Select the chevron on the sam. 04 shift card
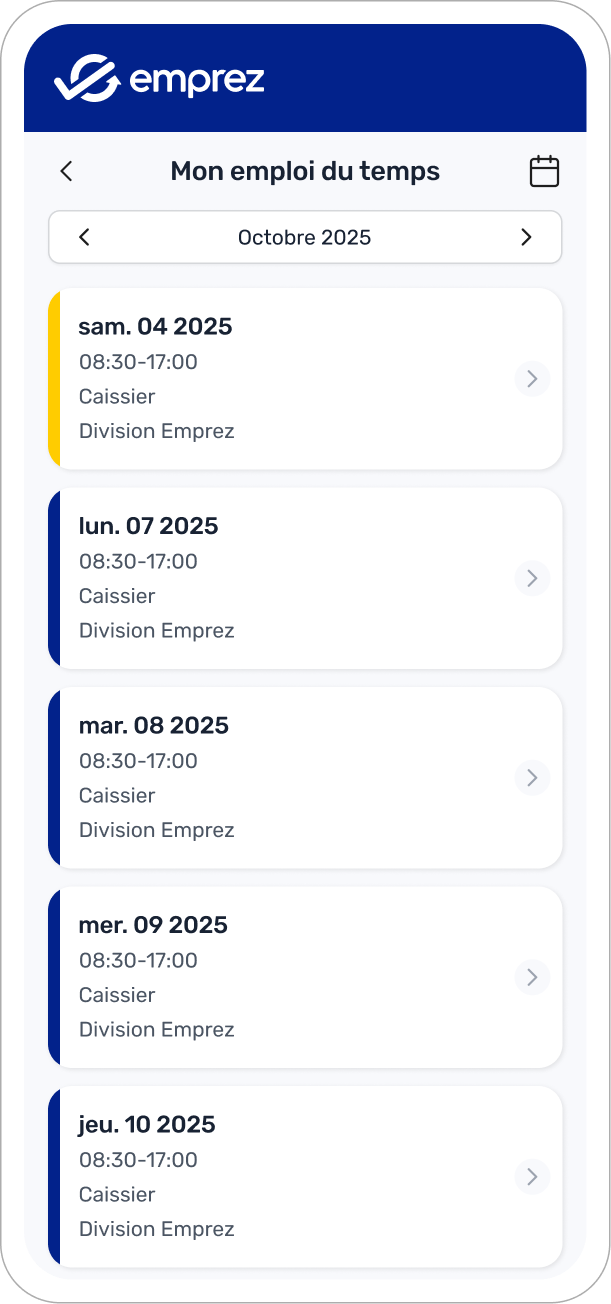Image resolution: width=611 pixels, height=1304 pixels. tap(532, 379)
